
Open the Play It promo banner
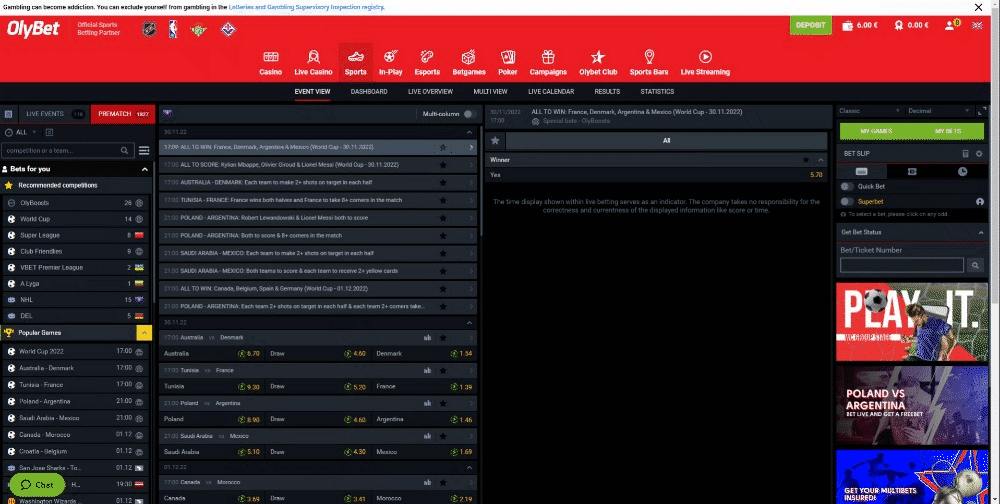pyautogui.click(x=911, y=322)
